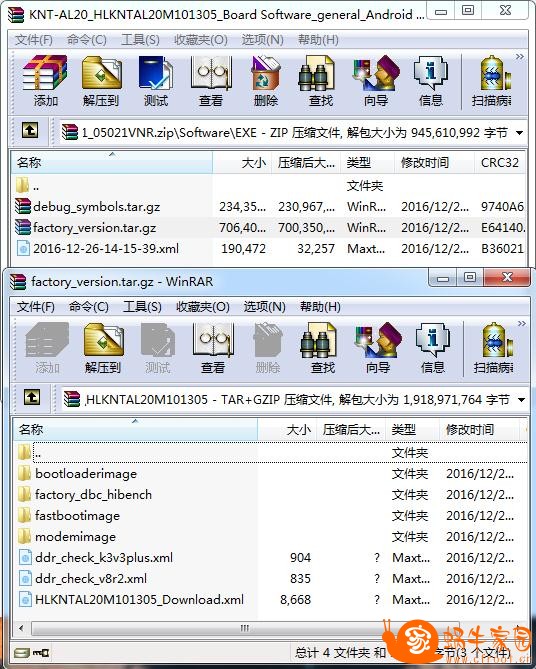Click 扫描病毒 icon in factory_version.tar.gz window
Viewport: 536px width, 669px height.
click(493, 348)
